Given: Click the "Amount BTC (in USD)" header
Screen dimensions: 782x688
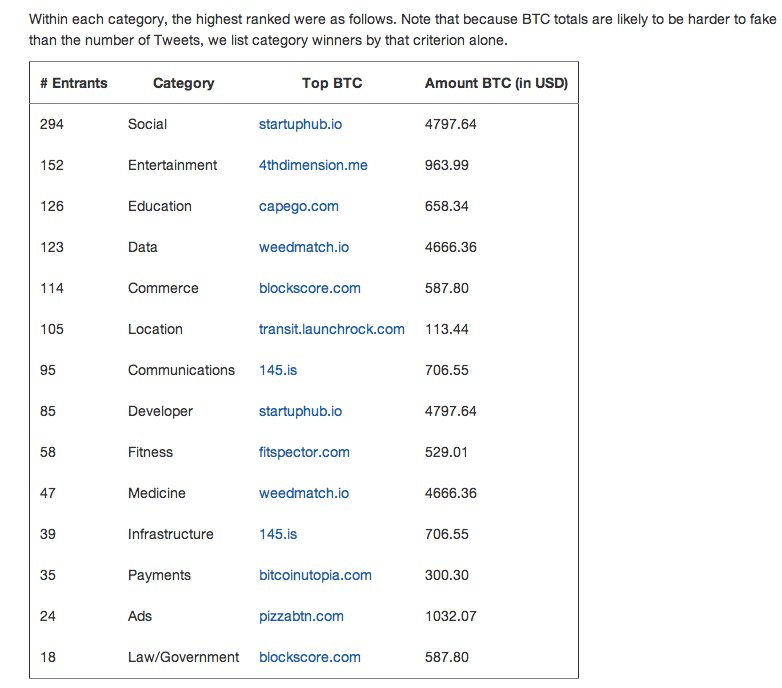Looking at the screenshot, I should [496, 83].
